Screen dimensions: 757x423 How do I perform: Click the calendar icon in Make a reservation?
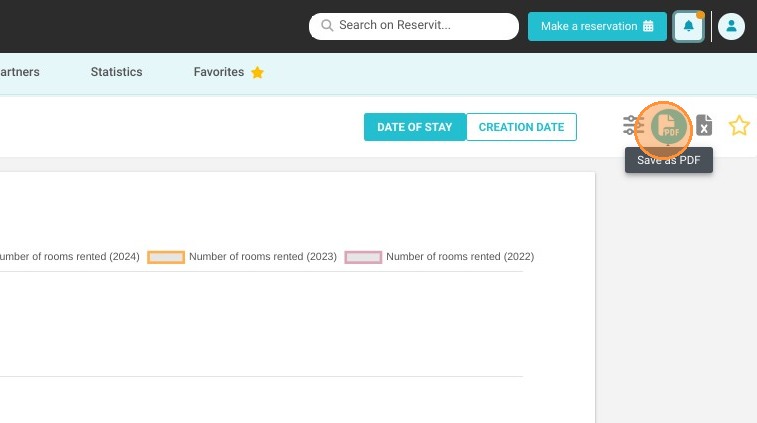pos(648,26)
